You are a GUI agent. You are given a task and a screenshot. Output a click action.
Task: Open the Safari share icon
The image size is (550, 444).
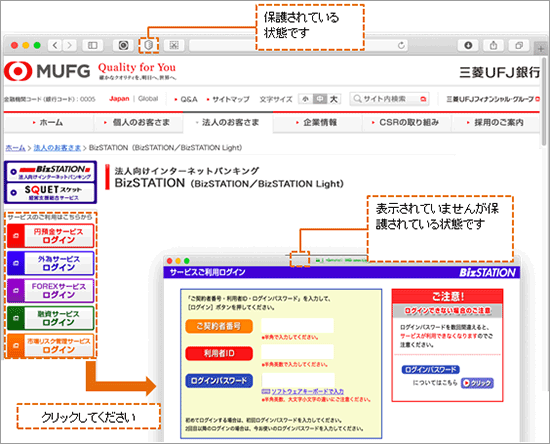point(493,45)
